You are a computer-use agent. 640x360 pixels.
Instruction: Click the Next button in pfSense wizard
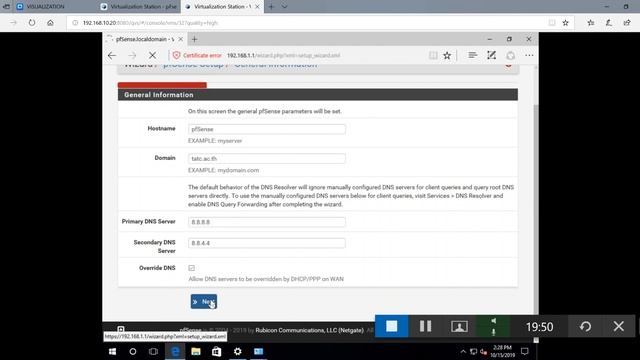point(203,302)
